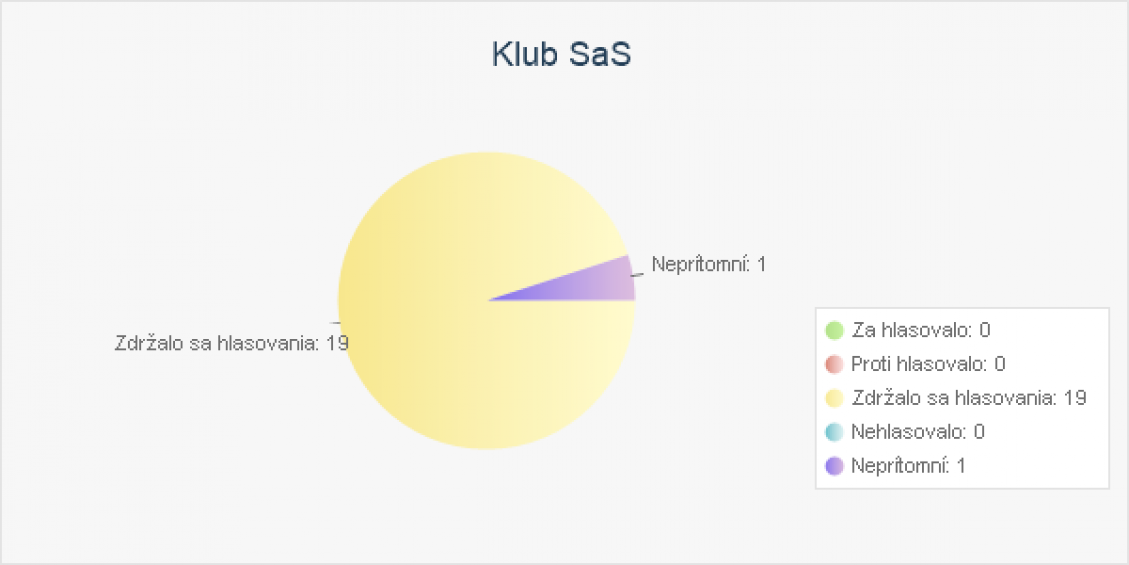Click the pointed tip of the purple slice
This screenshot has width=1129, height=565.
(x=492, y=299)
